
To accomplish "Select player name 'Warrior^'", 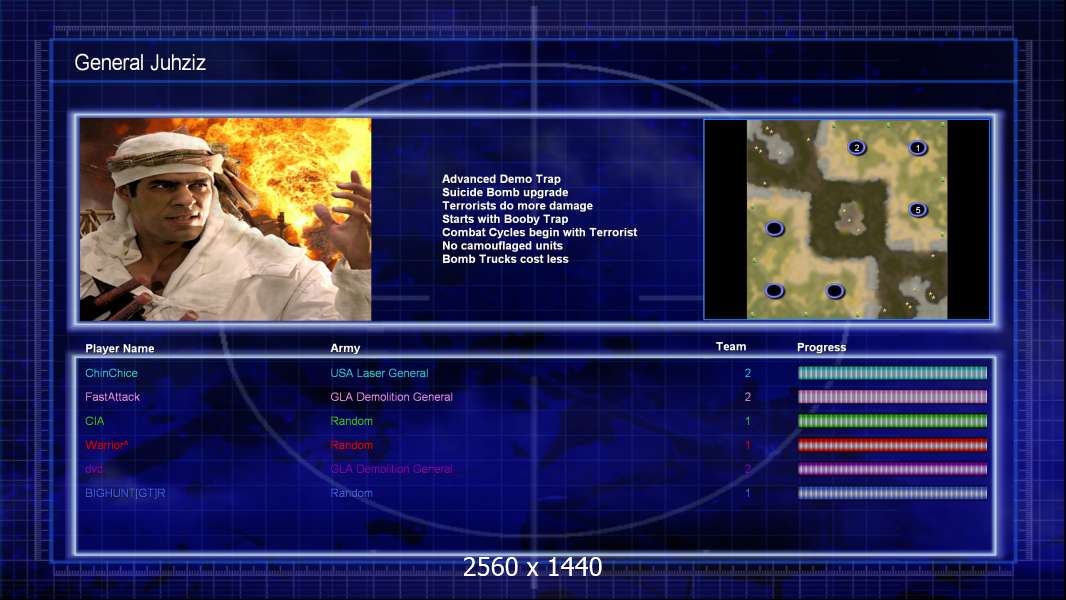I will click(107, 445).
